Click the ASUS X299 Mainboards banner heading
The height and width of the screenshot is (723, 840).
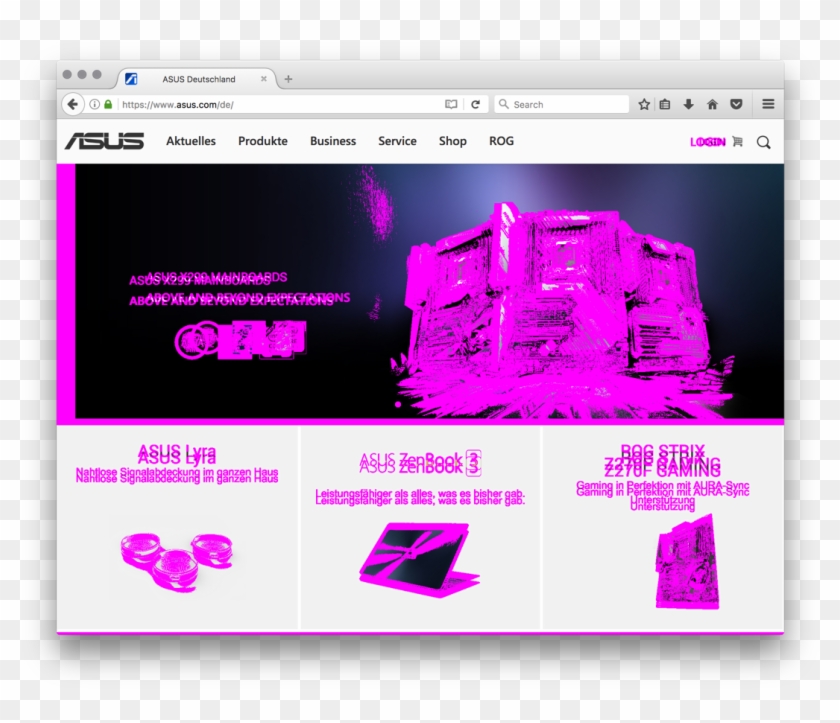pyautogui.click(x=208, y=278)
